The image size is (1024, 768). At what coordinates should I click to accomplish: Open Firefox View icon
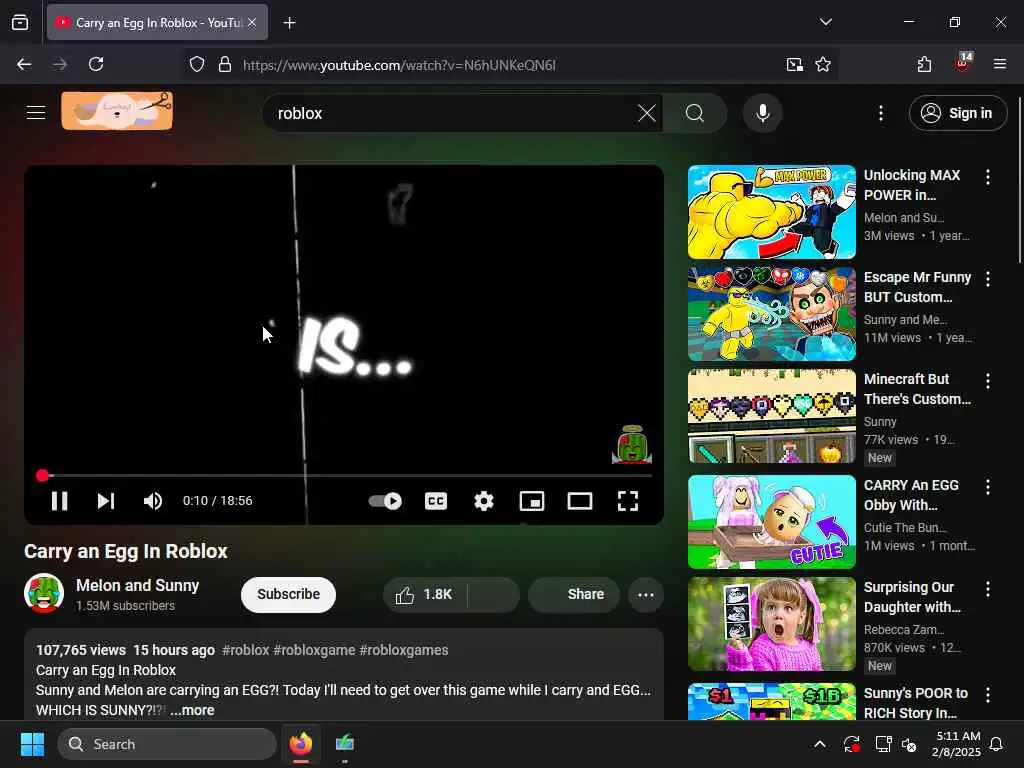point(20,22)
